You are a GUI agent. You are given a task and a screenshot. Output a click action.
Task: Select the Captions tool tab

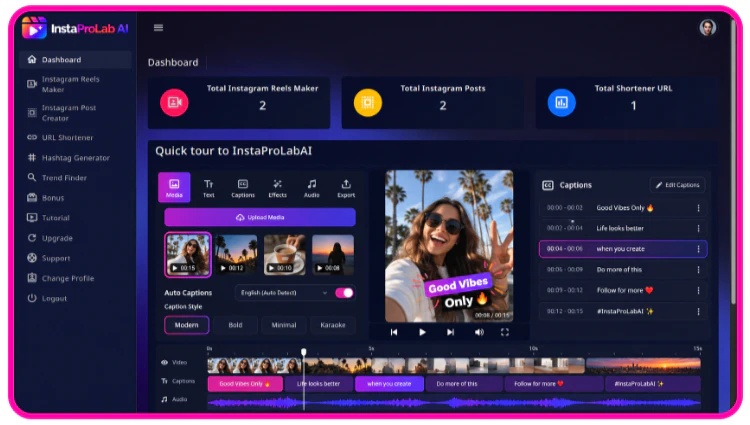(x=243, y=188)
